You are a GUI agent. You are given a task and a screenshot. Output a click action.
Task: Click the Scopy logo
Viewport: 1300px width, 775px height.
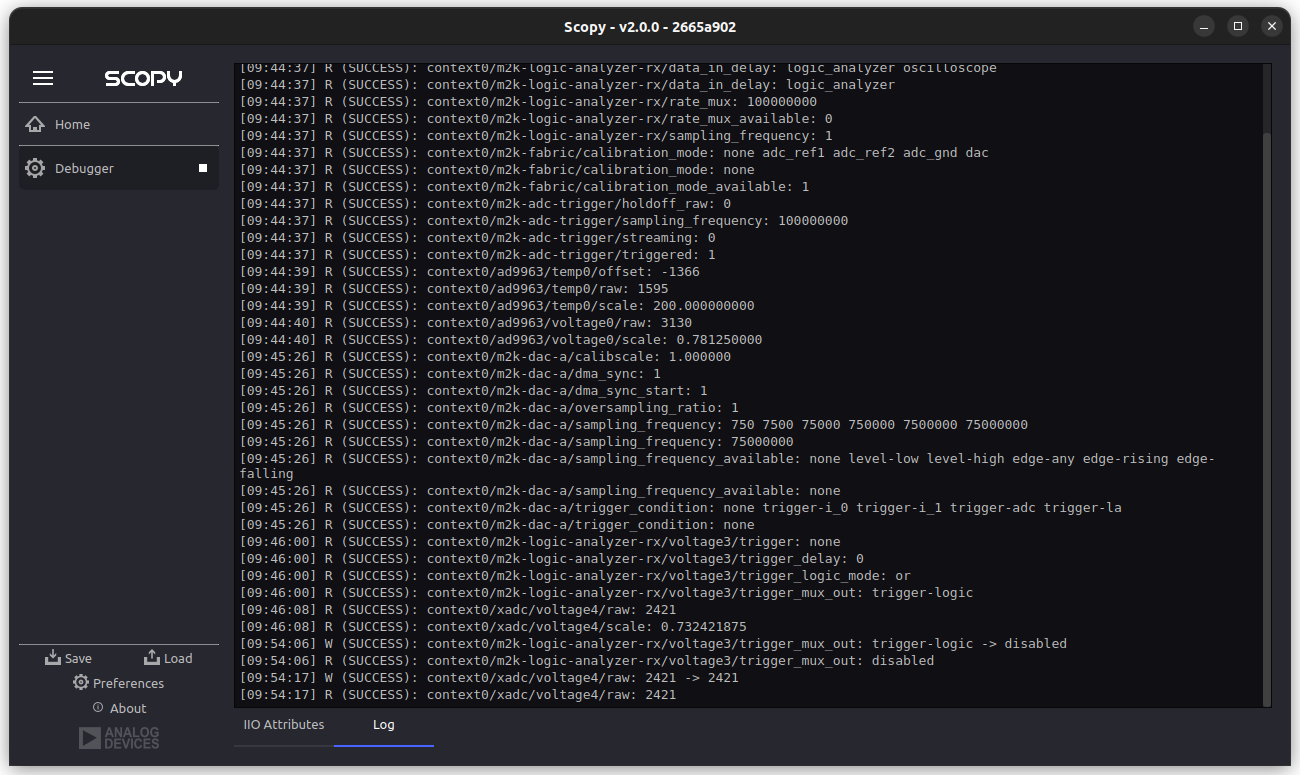143,78
